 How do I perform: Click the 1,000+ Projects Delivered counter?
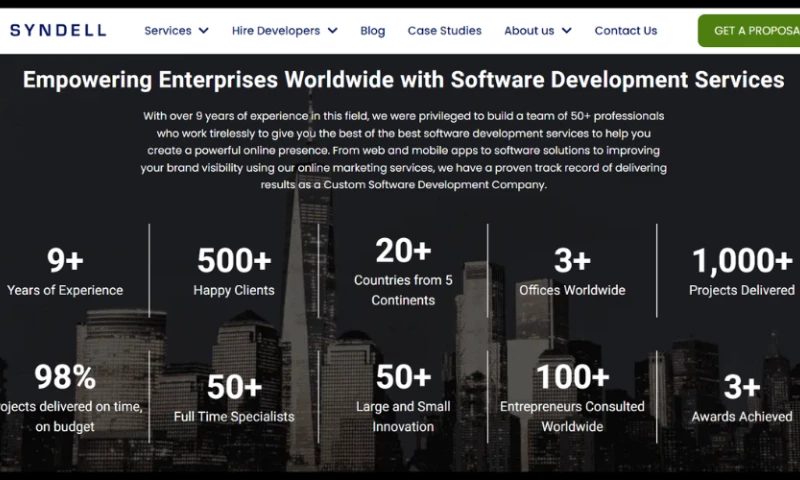pyautogui.click(x=741, y=272)
